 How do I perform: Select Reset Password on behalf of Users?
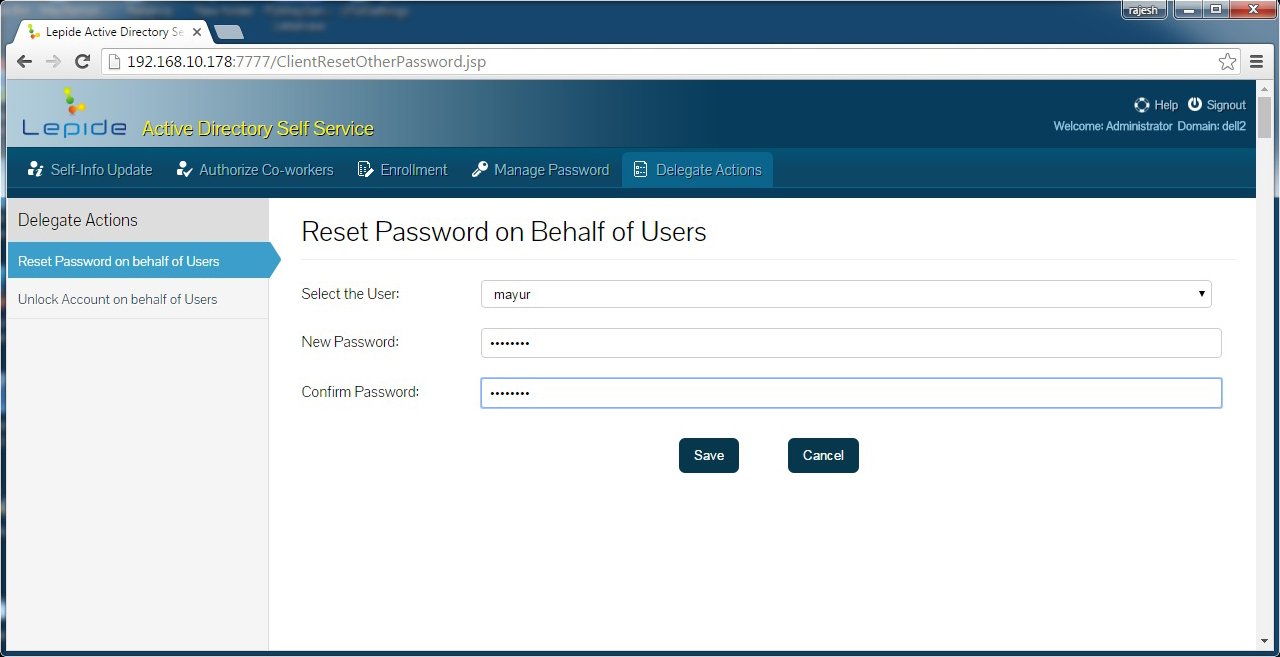[118, 262]
